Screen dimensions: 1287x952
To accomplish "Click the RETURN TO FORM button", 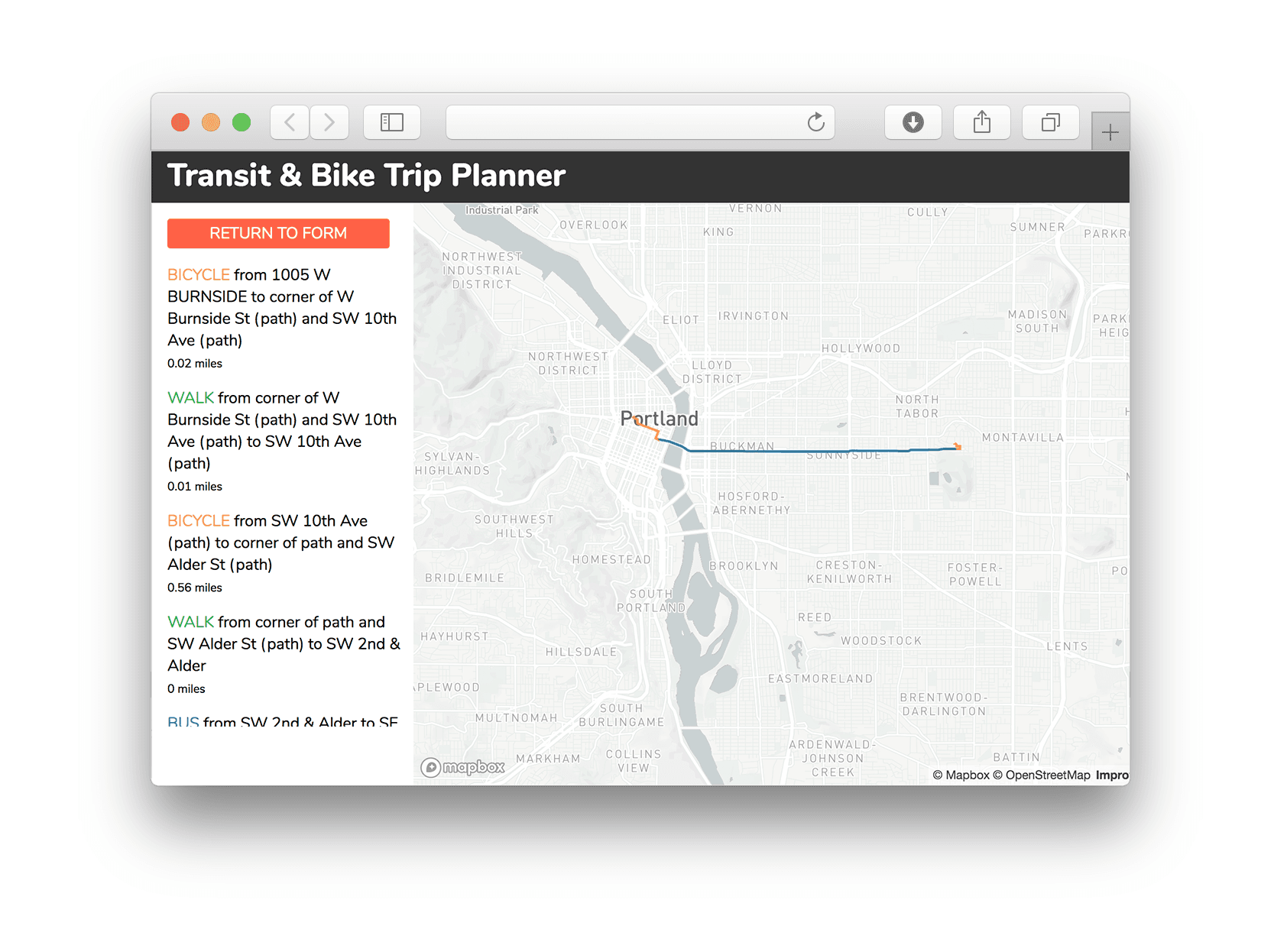I will 278,233.
